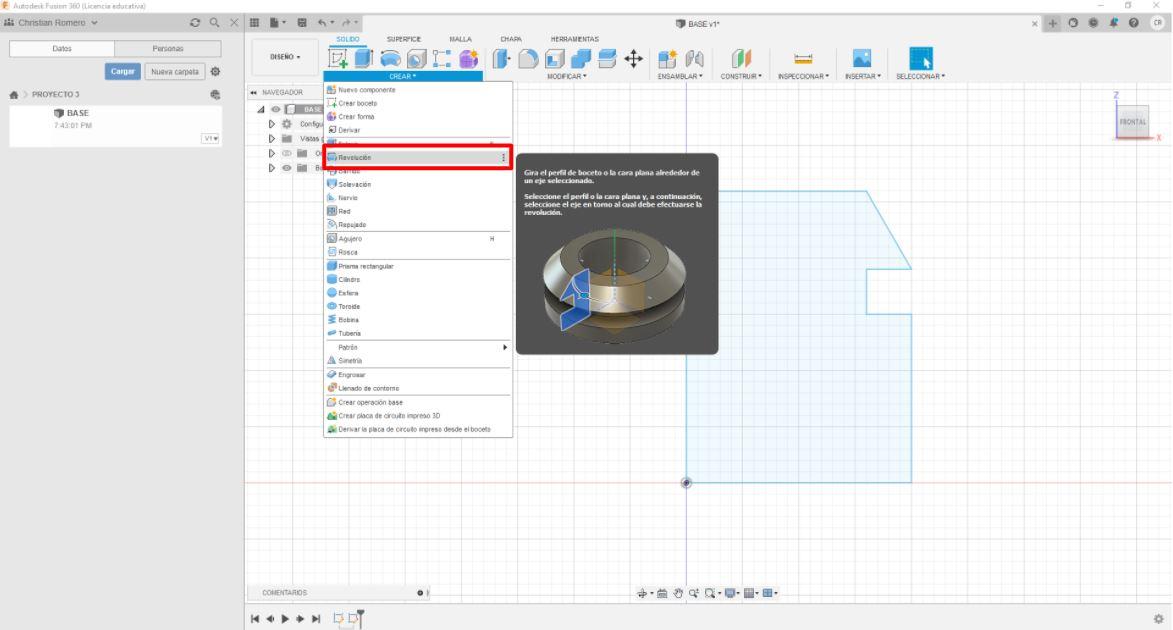1173x630 pixels.
Task: Switch to Personas tab in data panel
Action: tap(168, 49)
